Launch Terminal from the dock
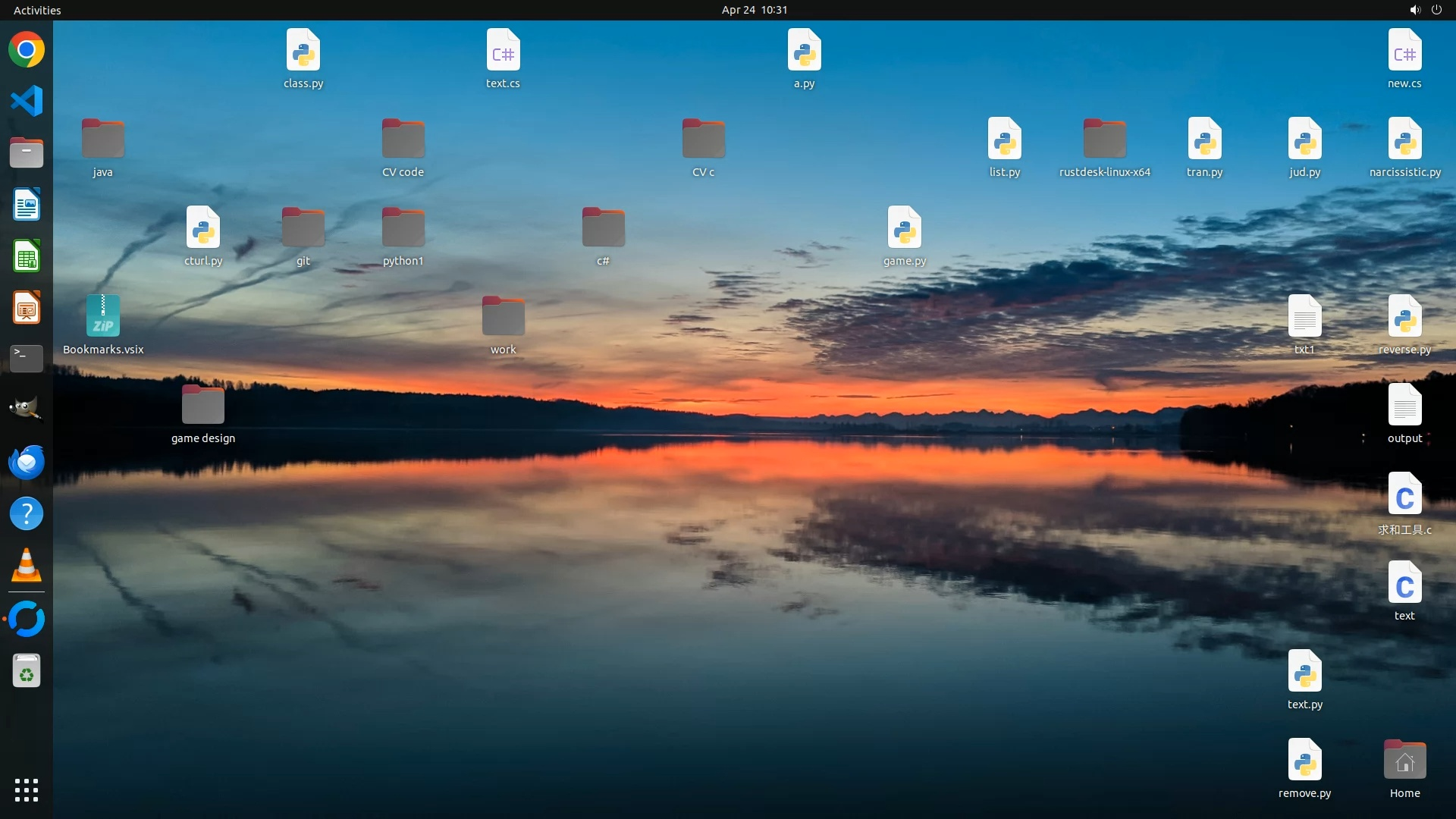 [x=27, y=358]
